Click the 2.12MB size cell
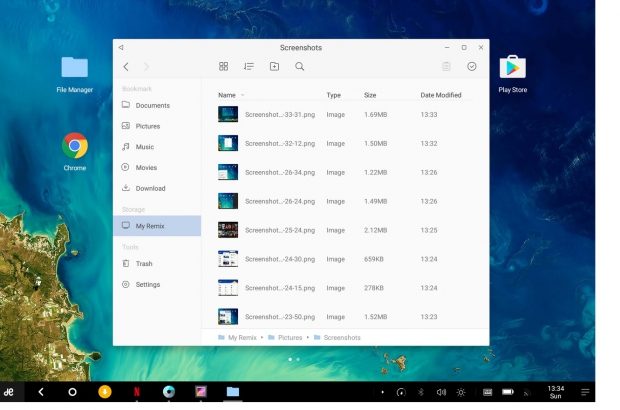The height and width of the screenshot is (410, 620). pos(376,230)
